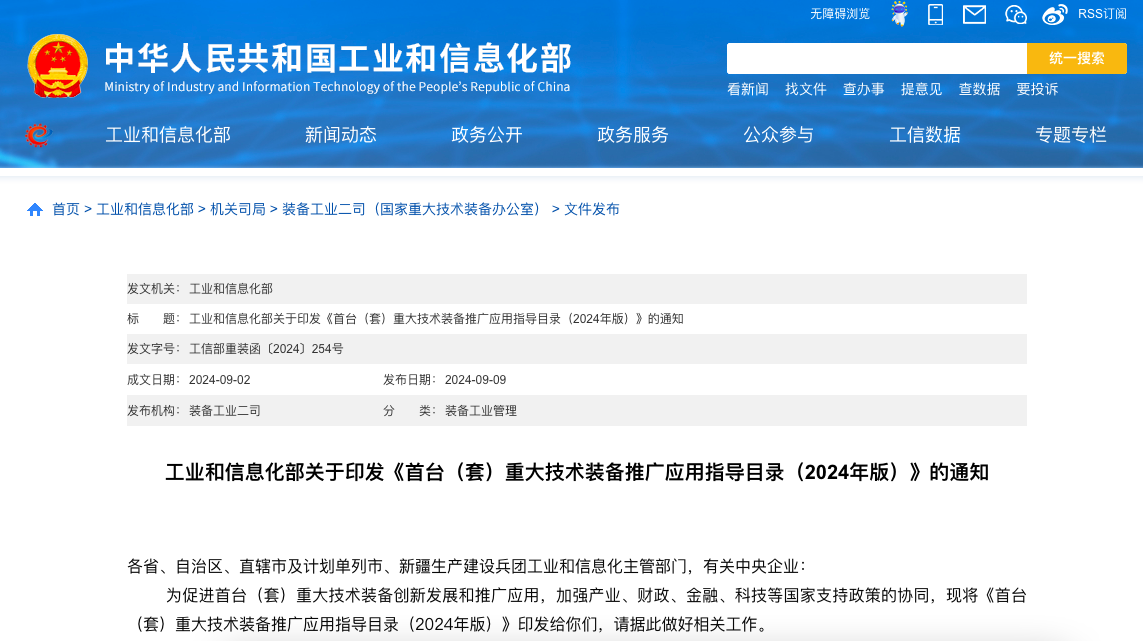This screenshot has width=1143, height=641.
Task: Open the 工信数据 navigation item
Action: tap(925, 135)
